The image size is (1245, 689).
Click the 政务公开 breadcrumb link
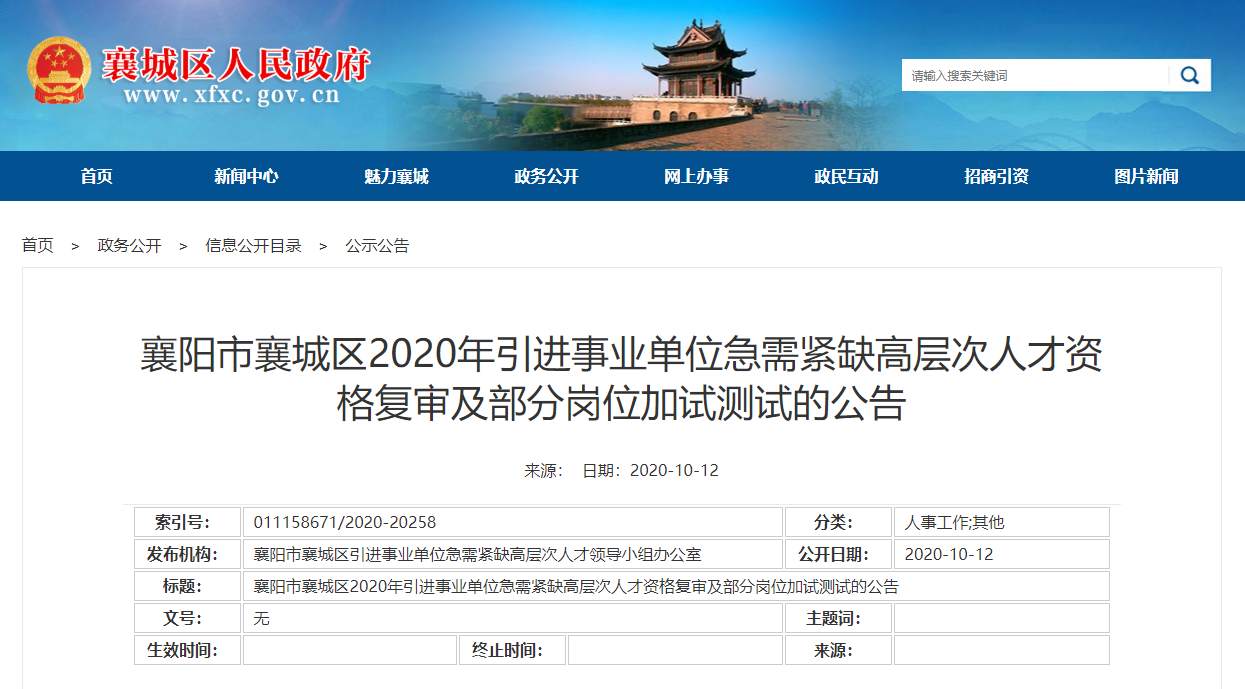pyautogui.click(x=129, y=246)
